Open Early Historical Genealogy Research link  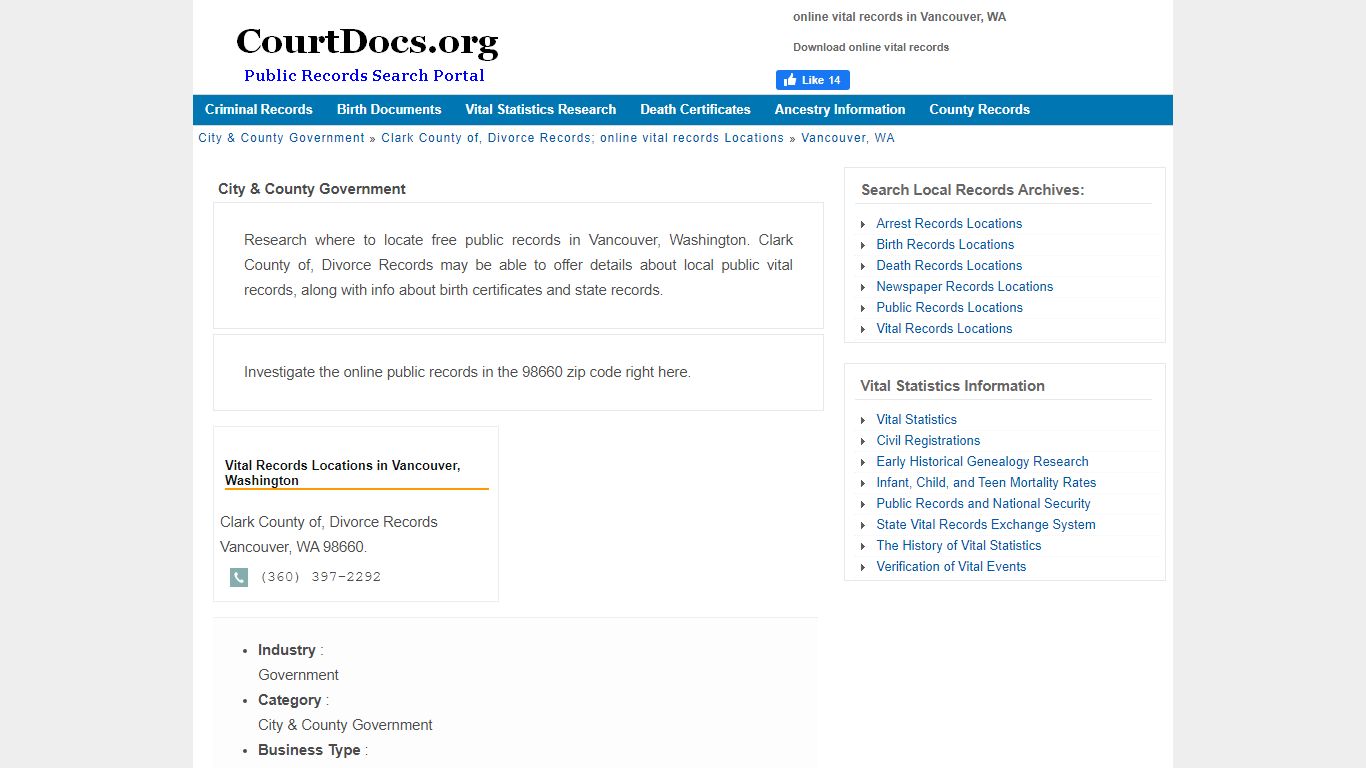(982, 462)
